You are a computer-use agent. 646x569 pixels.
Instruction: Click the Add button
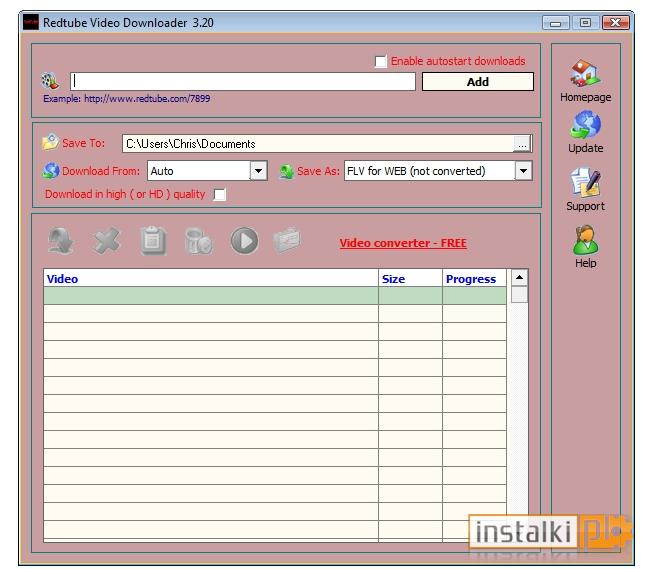pos(477,82)
